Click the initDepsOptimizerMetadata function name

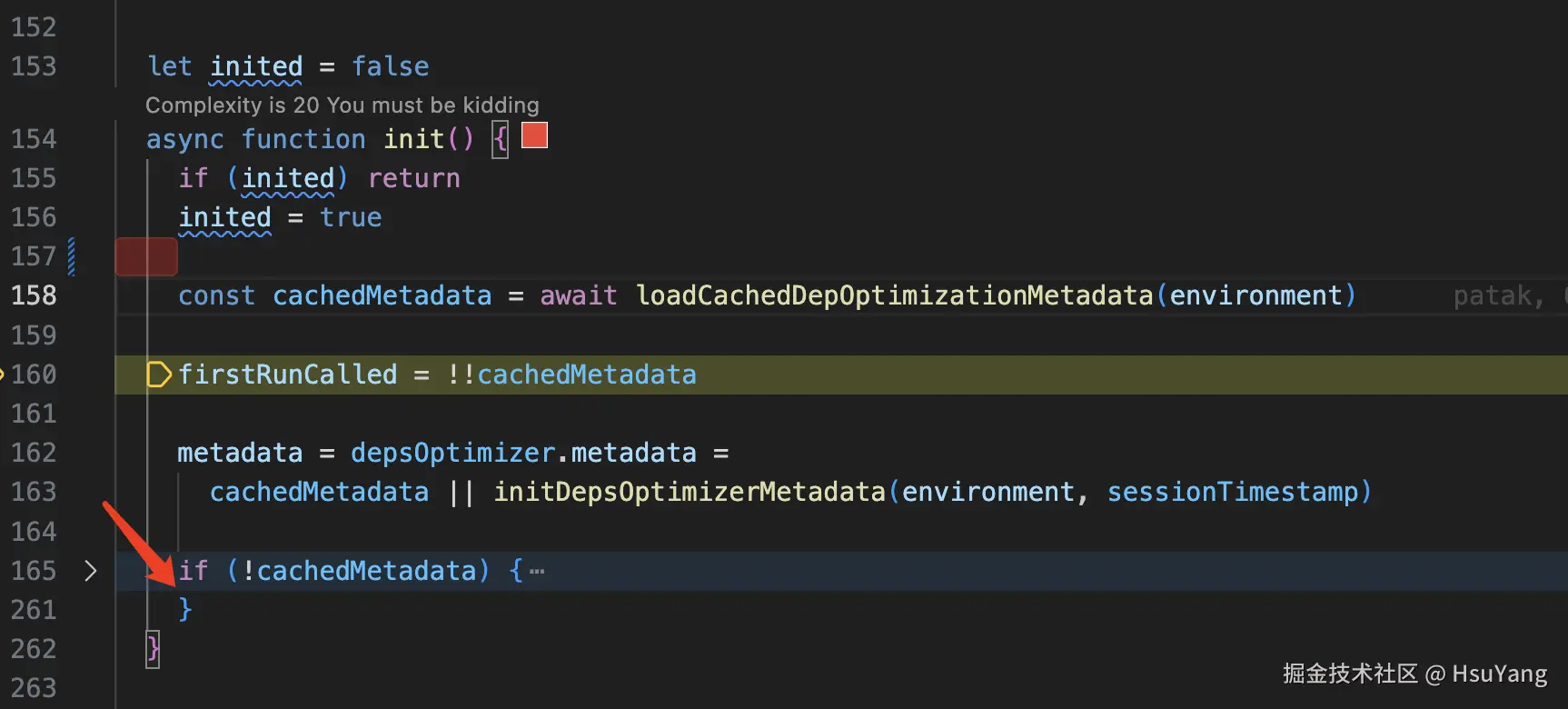[x=689, y=492]
